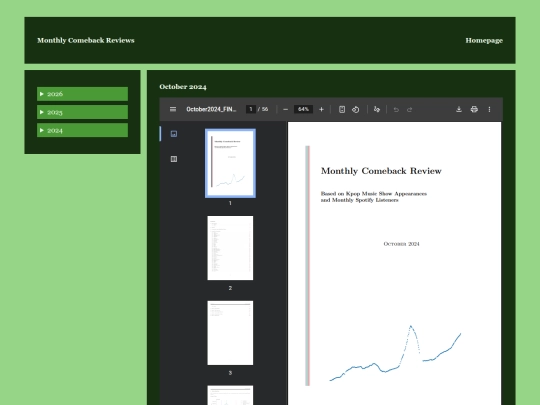
Task: Expand the 2025 year section
Action: 82,112
